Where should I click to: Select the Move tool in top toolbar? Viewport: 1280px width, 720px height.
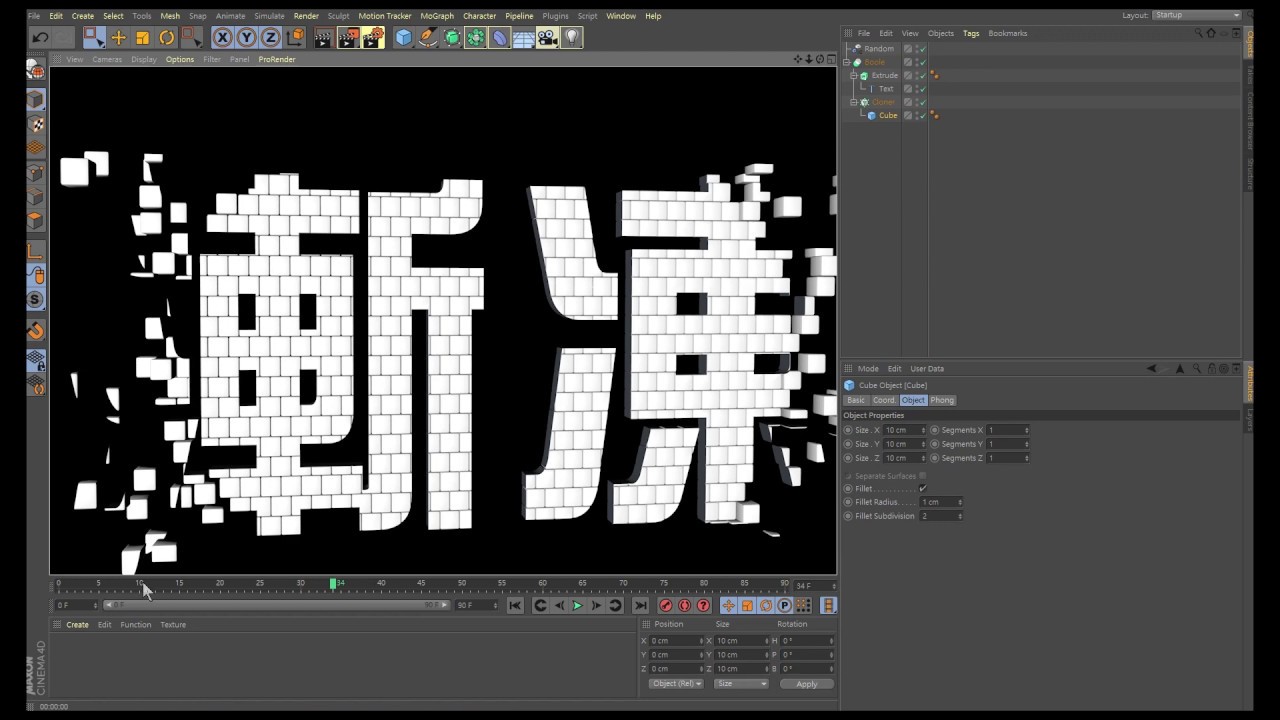118,38
